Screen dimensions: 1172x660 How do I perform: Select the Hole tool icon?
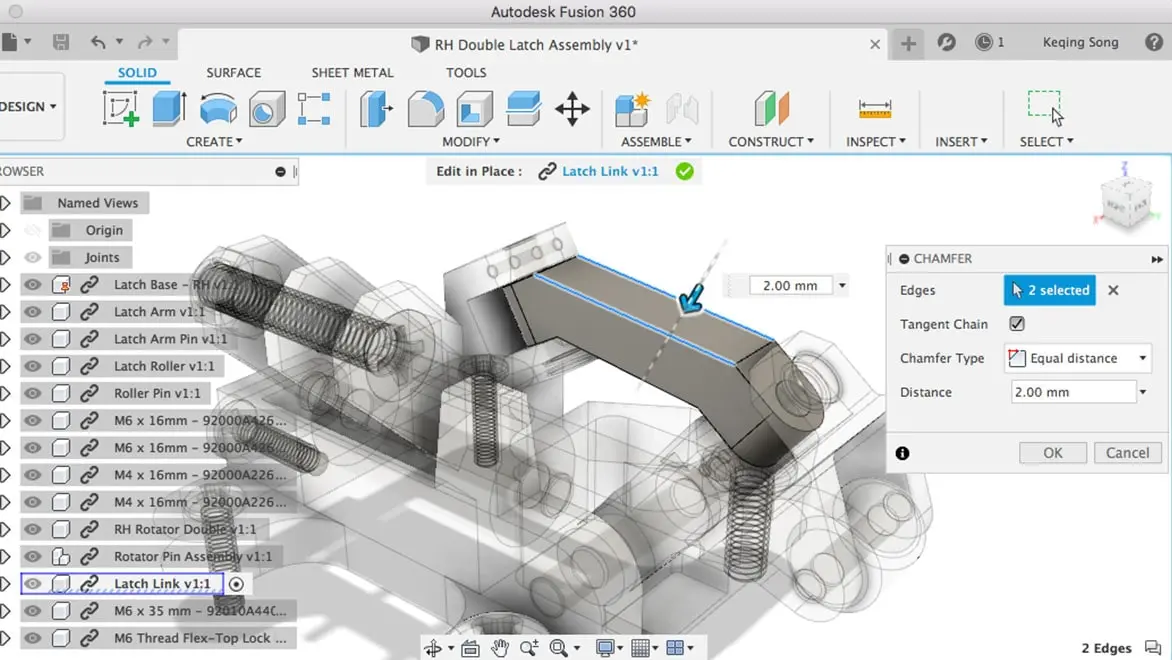point(267,108)
